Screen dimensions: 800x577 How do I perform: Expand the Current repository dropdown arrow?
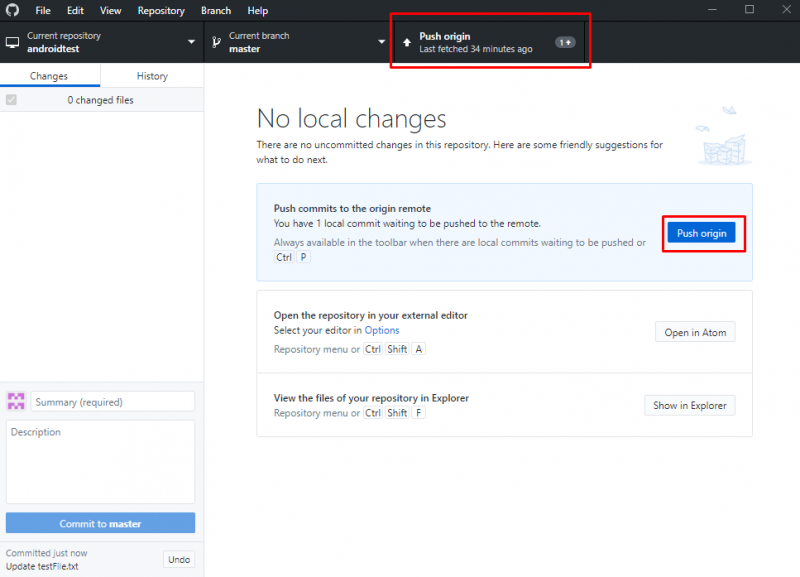[191, 42]
